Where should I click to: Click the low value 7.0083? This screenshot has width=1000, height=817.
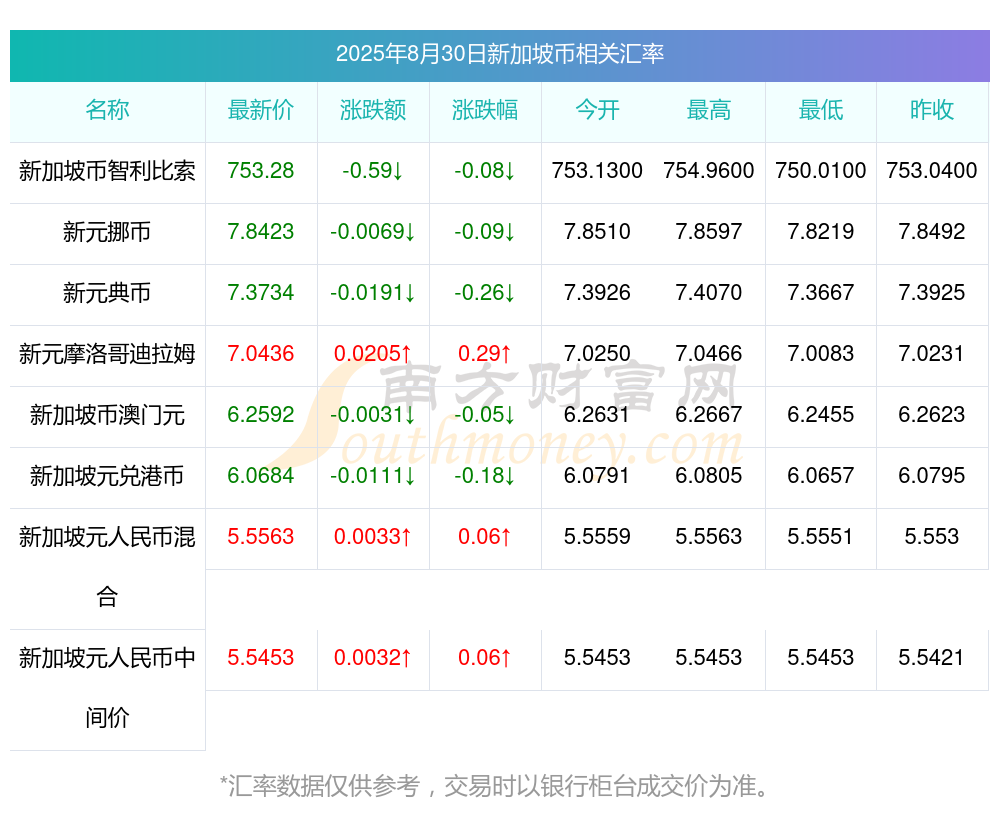click(821, 353)
